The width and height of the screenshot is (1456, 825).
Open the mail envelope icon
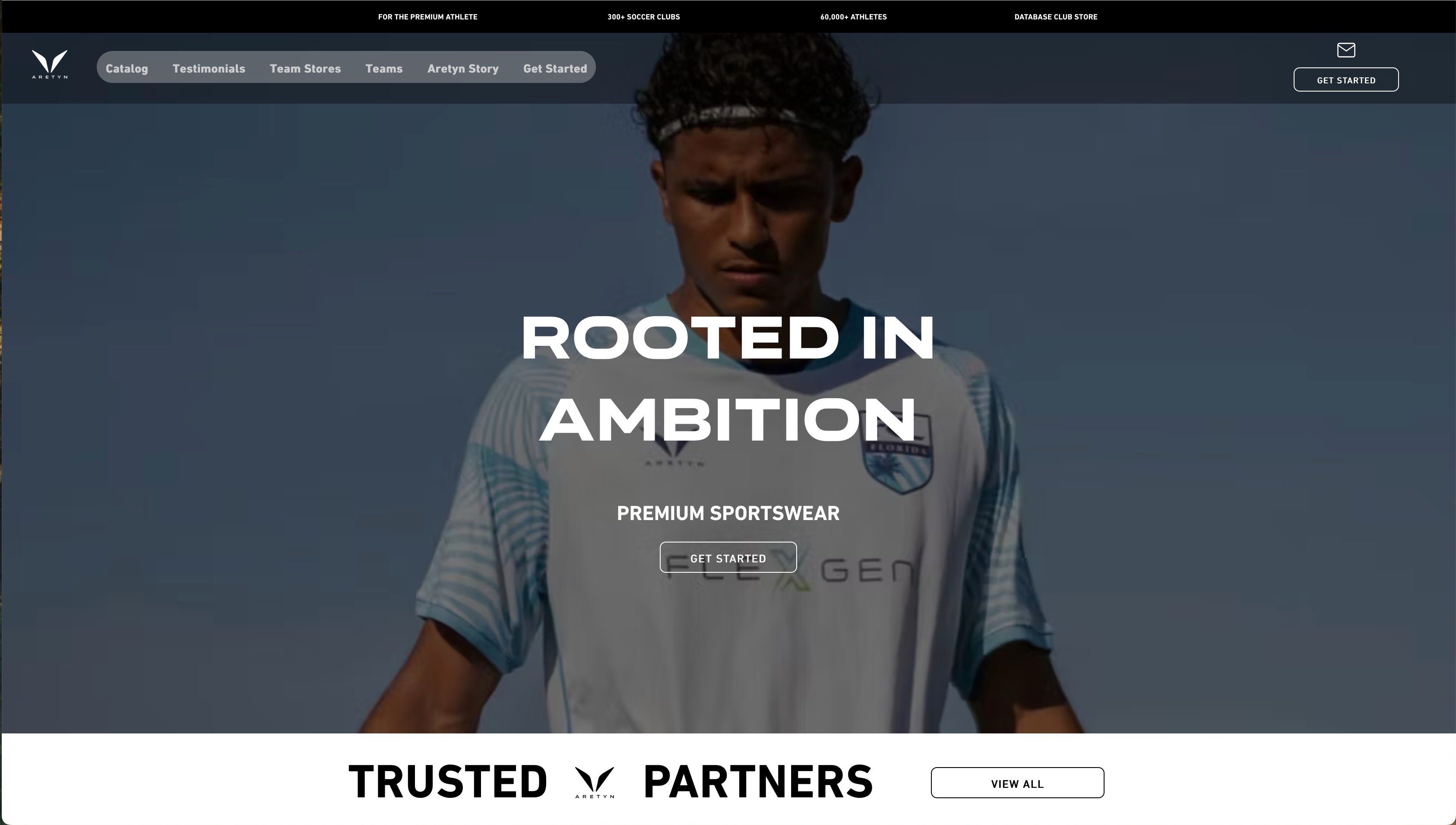tap(1345, 51)
